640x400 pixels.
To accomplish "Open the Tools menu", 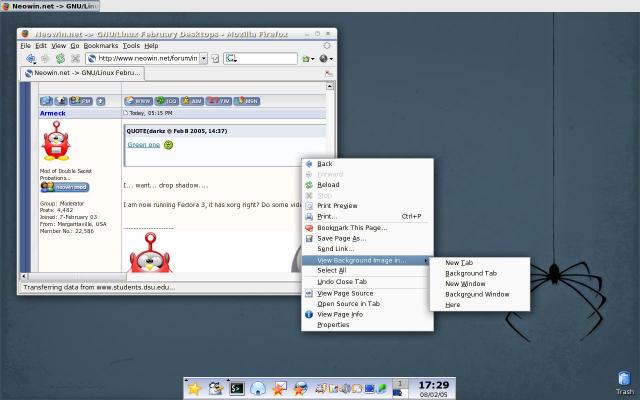I will [131, 46].
